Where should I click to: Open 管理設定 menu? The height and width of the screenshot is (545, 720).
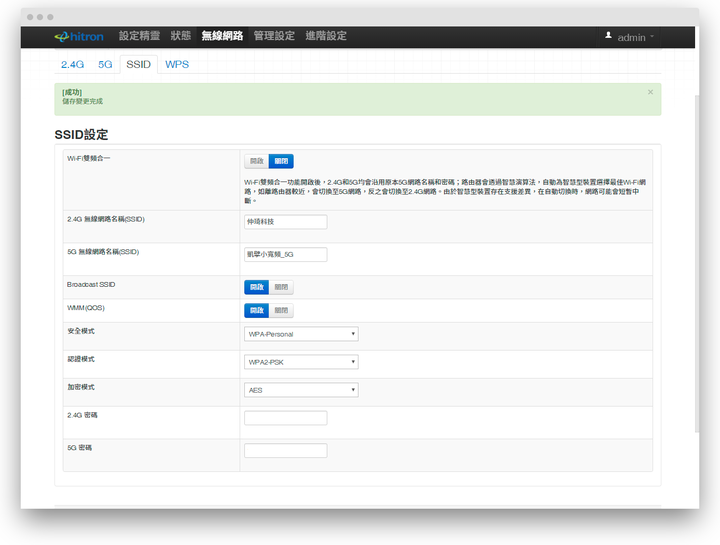[274, 36]
